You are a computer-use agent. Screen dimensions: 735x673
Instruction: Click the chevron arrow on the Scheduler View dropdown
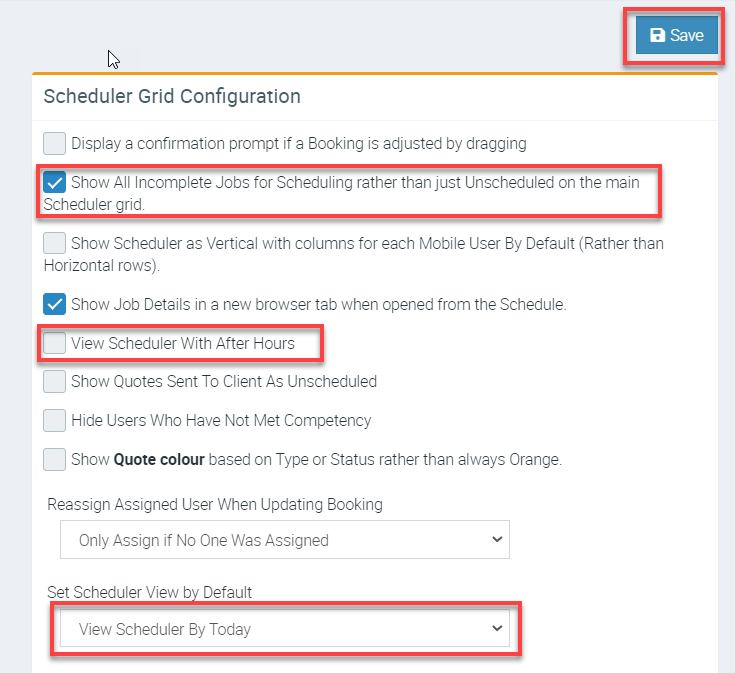(498, 629)
